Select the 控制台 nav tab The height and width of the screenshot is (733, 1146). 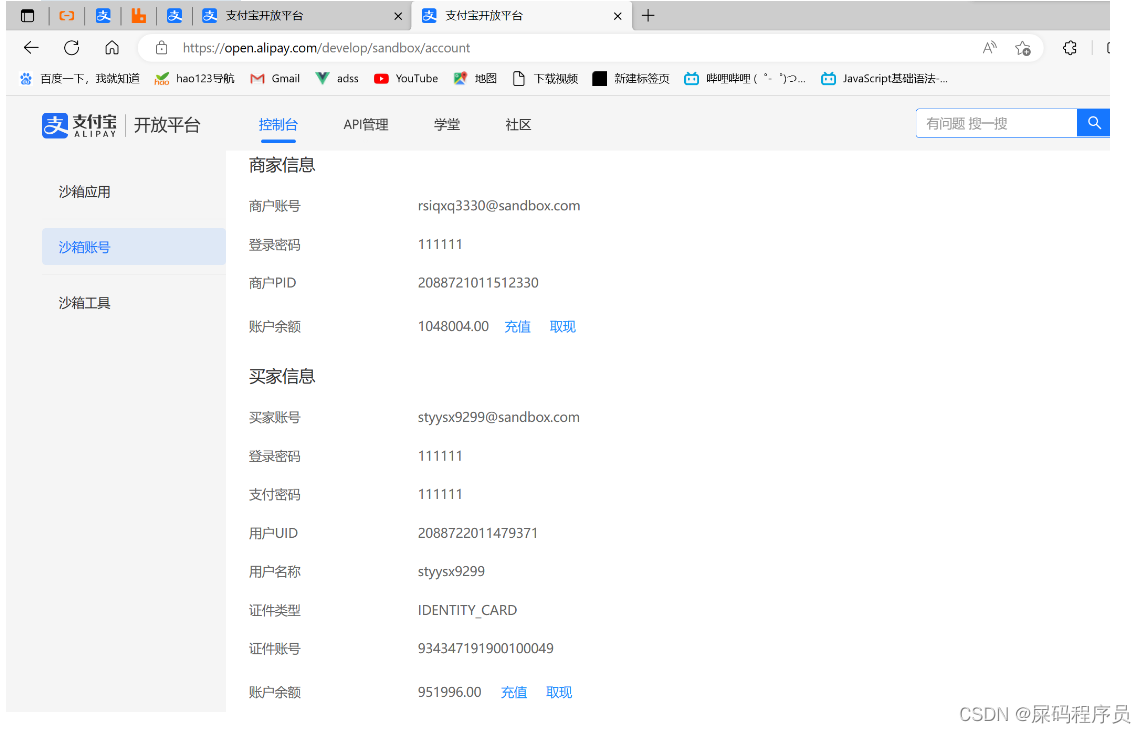click(x=278, y=125)
